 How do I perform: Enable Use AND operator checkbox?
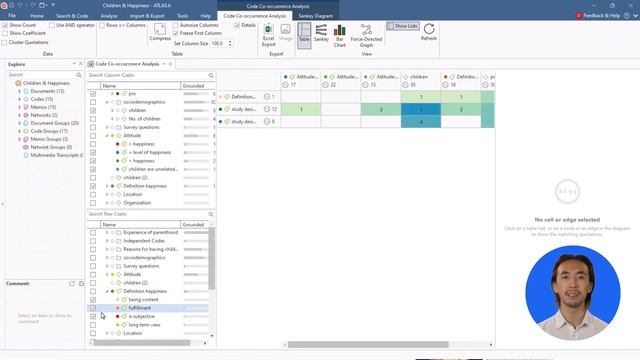click(x=52, y=25)
